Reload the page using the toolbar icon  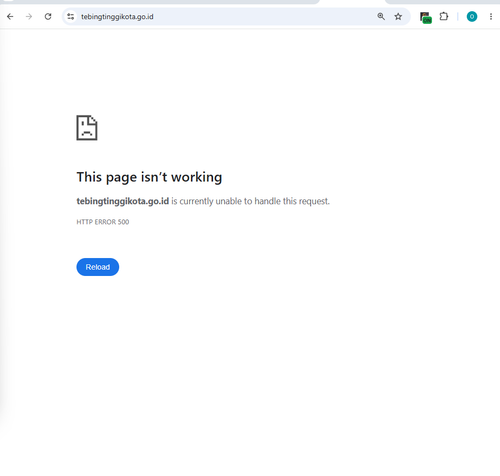(x=48, y=16)
